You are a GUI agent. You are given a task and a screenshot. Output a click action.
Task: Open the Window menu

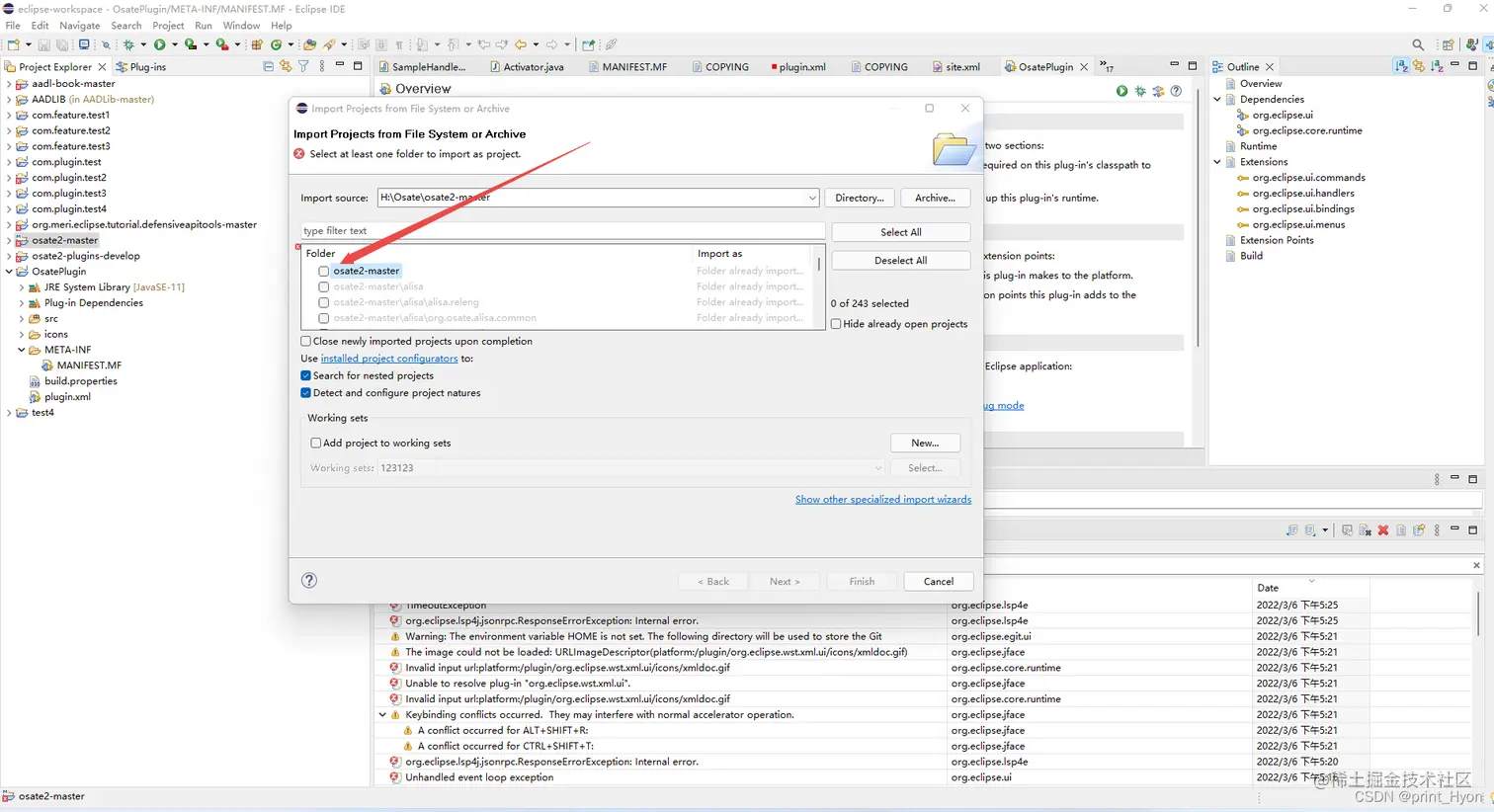click(x=241, y=26)
